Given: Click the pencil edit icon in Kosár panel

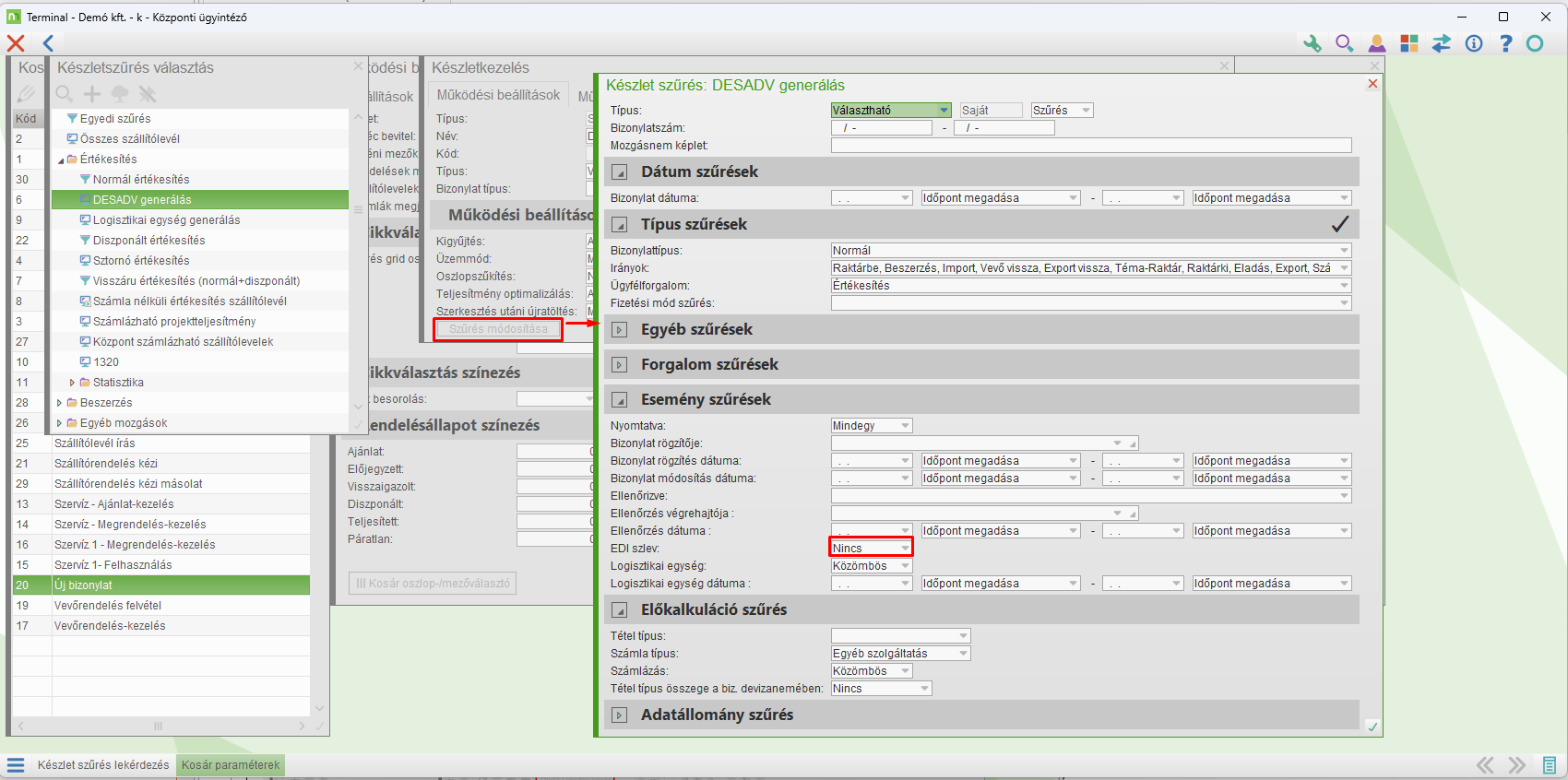Looking at the screenshot, I should pyautogui.click(x=26, y=93).
